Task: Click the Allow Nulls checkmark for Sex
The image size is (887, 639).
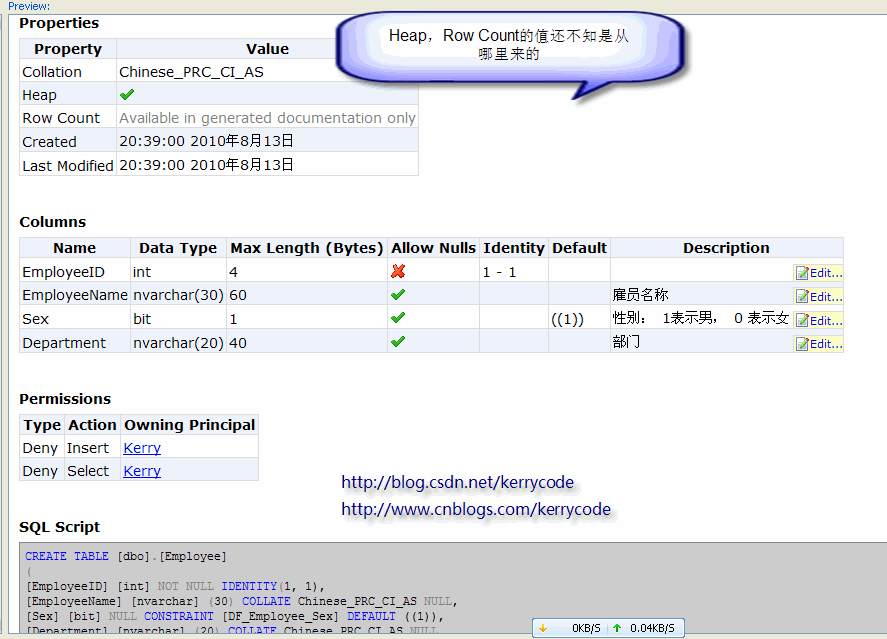Action: pyautogui.click(x=398, y=318)
